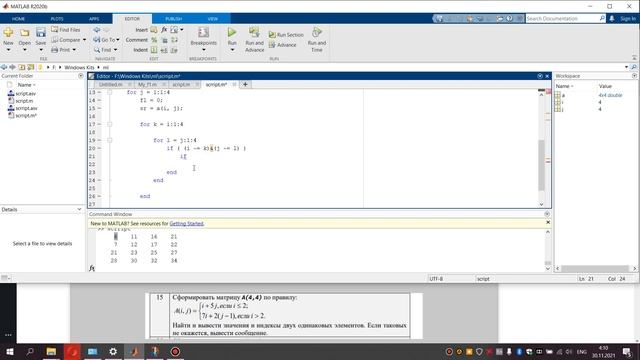Screen dimensions: 640x360
Task: Expand the Find dropdown
Action: click(116, 50)
